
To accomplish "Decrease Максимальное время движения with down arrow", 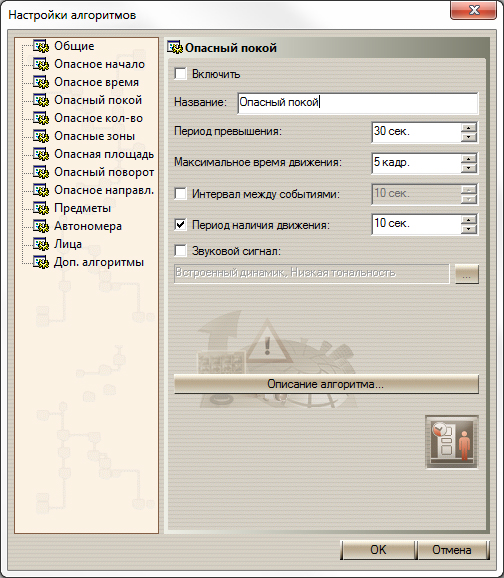I will point(469,168).
